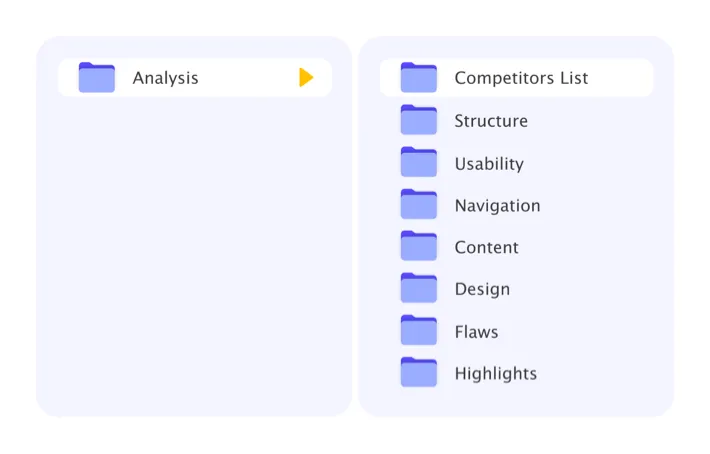Image resolution: width=710 pixels, height=454 pixels.
Task: Choose the Usability label
Action: [489, 164]
